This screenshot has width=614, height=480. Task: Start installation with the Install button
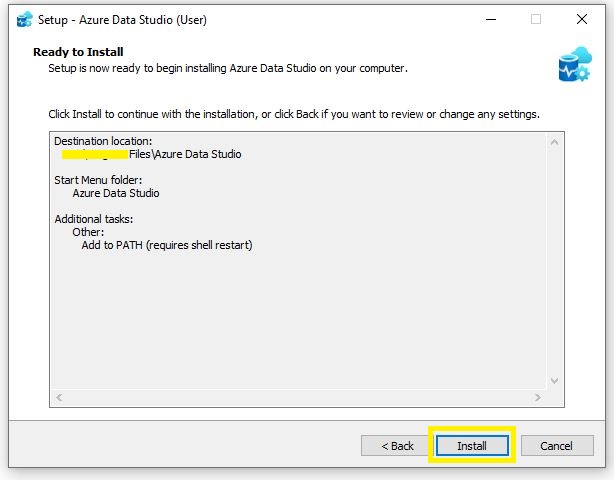tap(472, 445)
